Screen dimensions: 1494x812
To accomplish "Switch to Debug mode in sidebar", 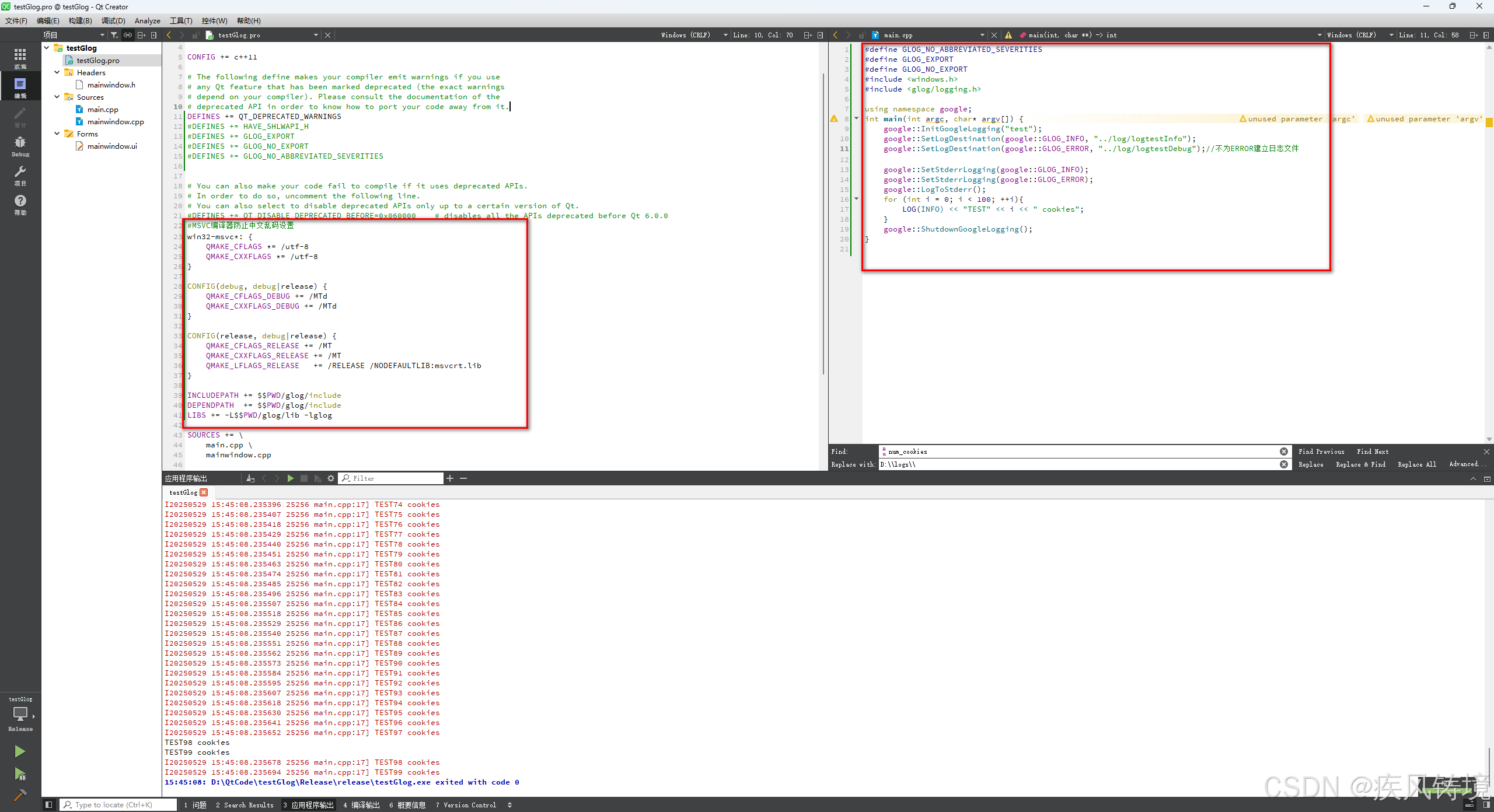I will click(20, 146).
